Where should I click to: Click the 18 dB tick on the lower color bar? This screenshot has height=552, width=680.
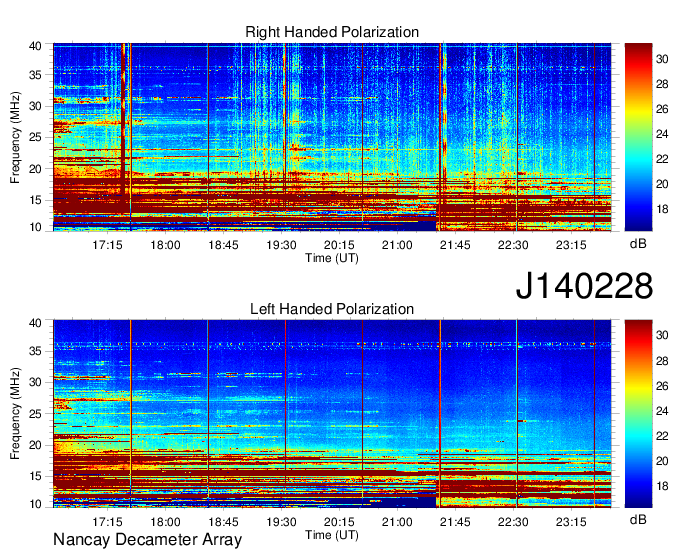pos(662,486)
